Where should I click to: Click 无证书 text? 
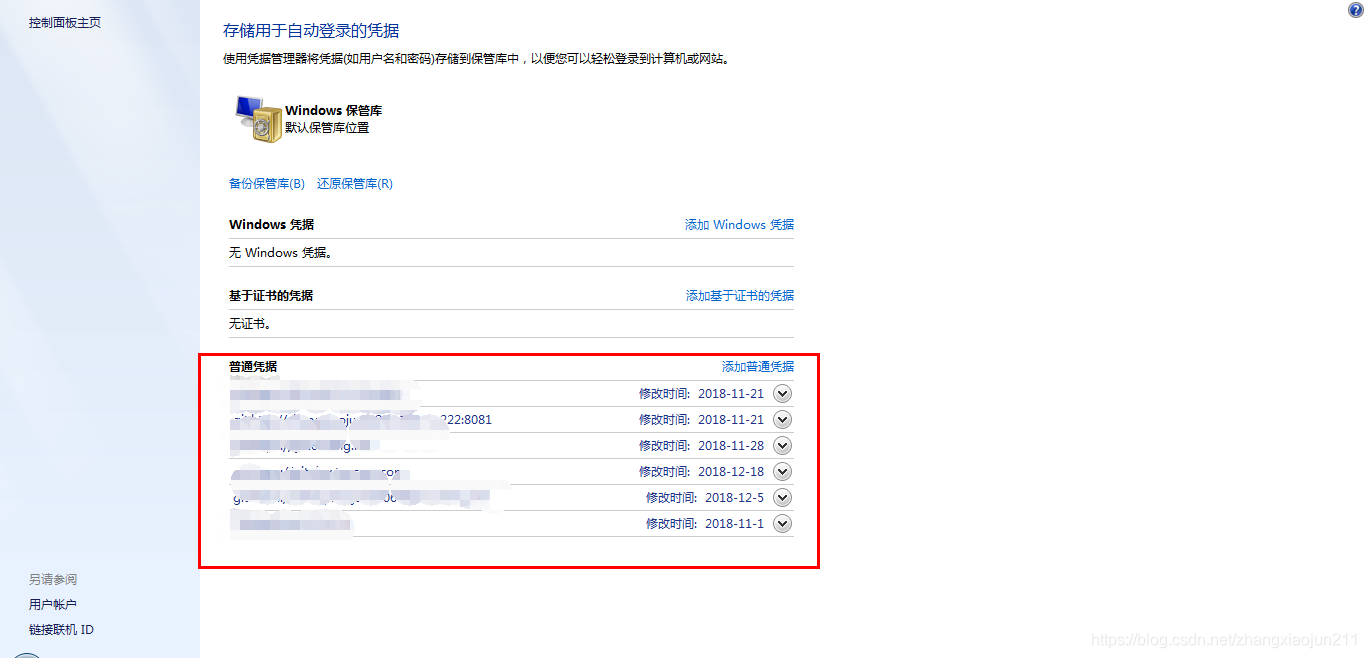[250, 324]
